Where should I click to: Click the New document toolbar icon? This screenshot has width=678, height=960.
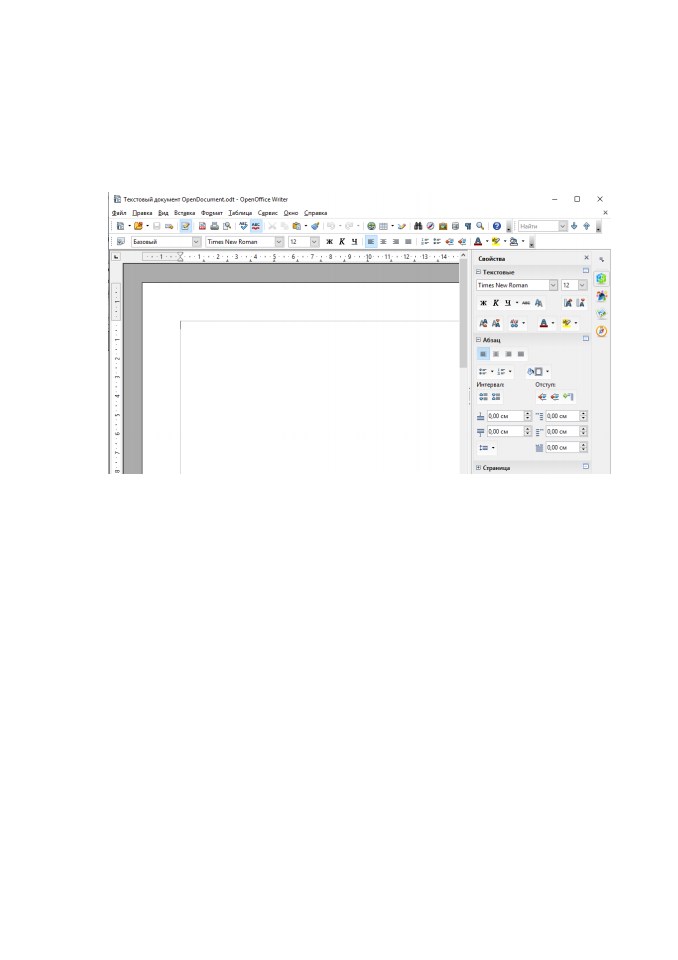[121, 227]
